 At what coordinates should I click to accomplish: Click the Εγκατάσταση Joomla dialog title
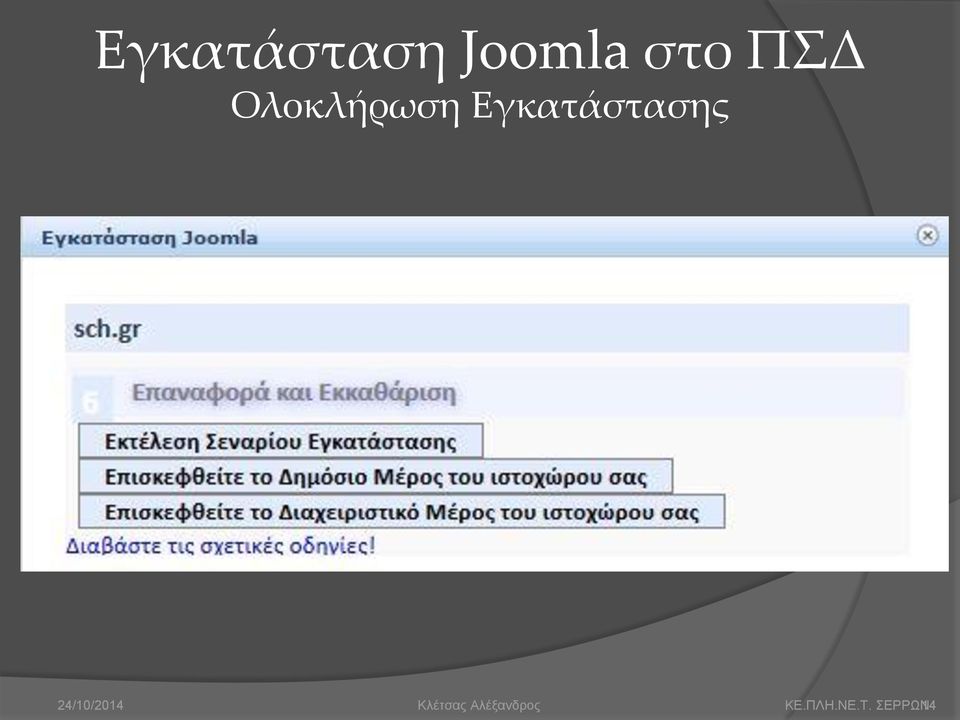[149, 238]
